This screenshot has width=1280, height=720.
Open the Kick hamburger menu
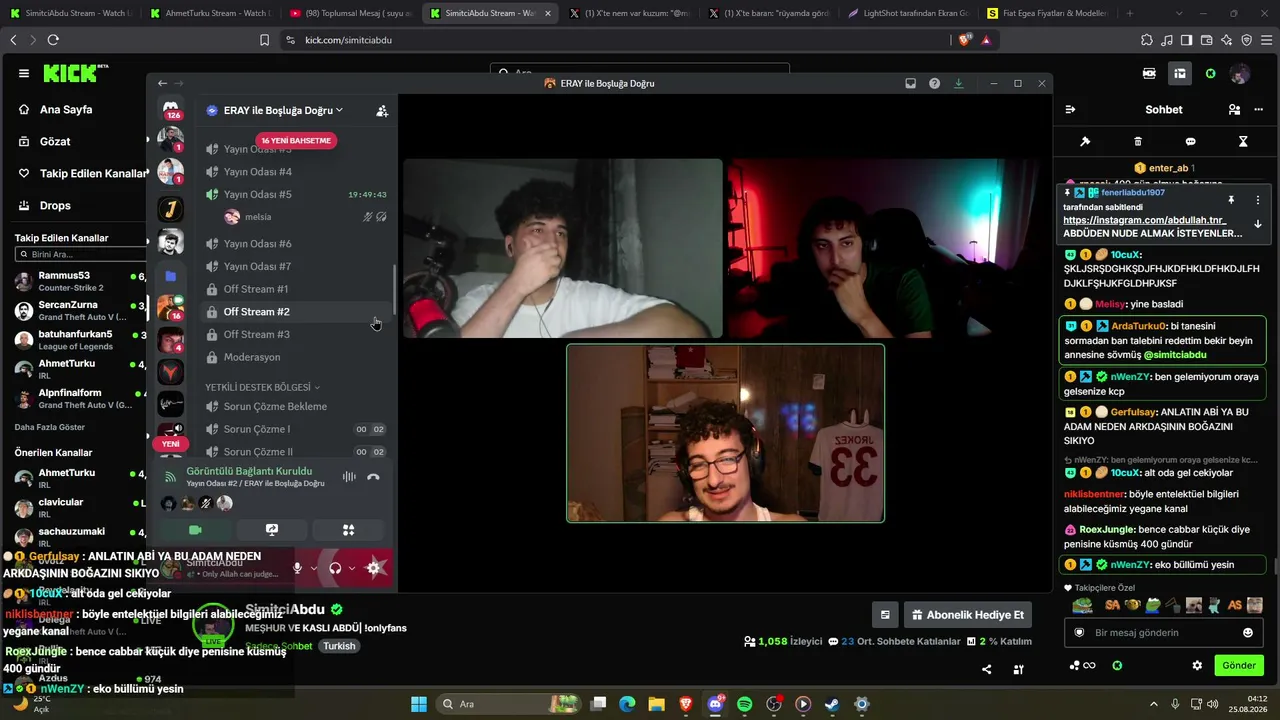24,73
